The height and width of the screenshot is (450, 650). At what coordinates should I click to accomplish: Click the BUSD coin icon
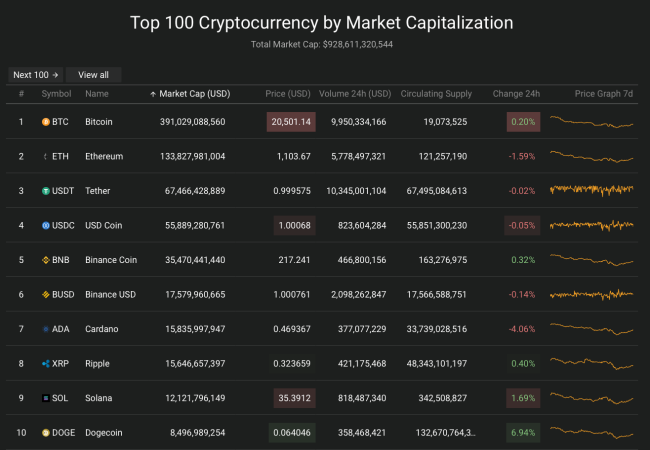point(46,295)
